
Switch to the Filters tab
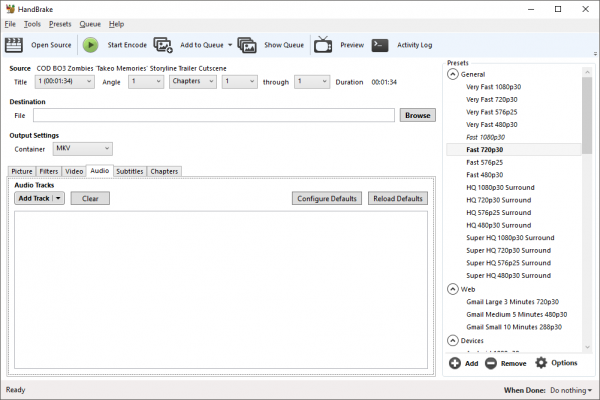click(49, 171)
